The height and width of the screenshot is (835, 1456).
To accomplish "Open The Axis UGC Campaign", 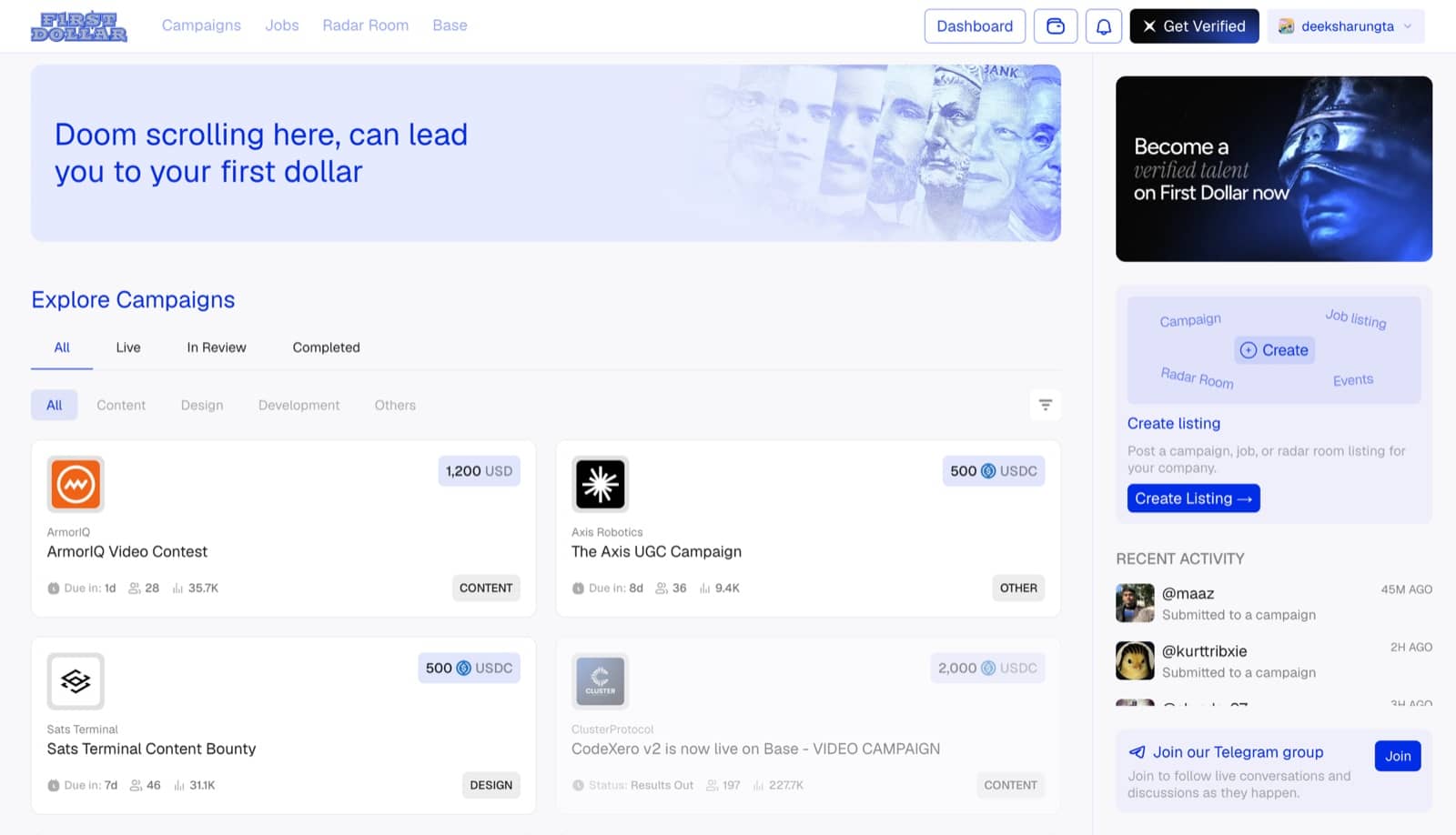I will [x=656, y=551].
